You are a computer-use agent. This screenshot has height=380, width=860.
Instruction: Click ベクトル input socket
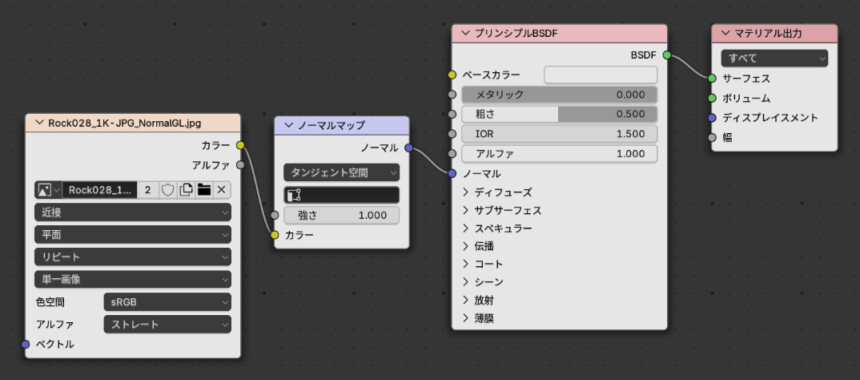(x=25, y=344)
